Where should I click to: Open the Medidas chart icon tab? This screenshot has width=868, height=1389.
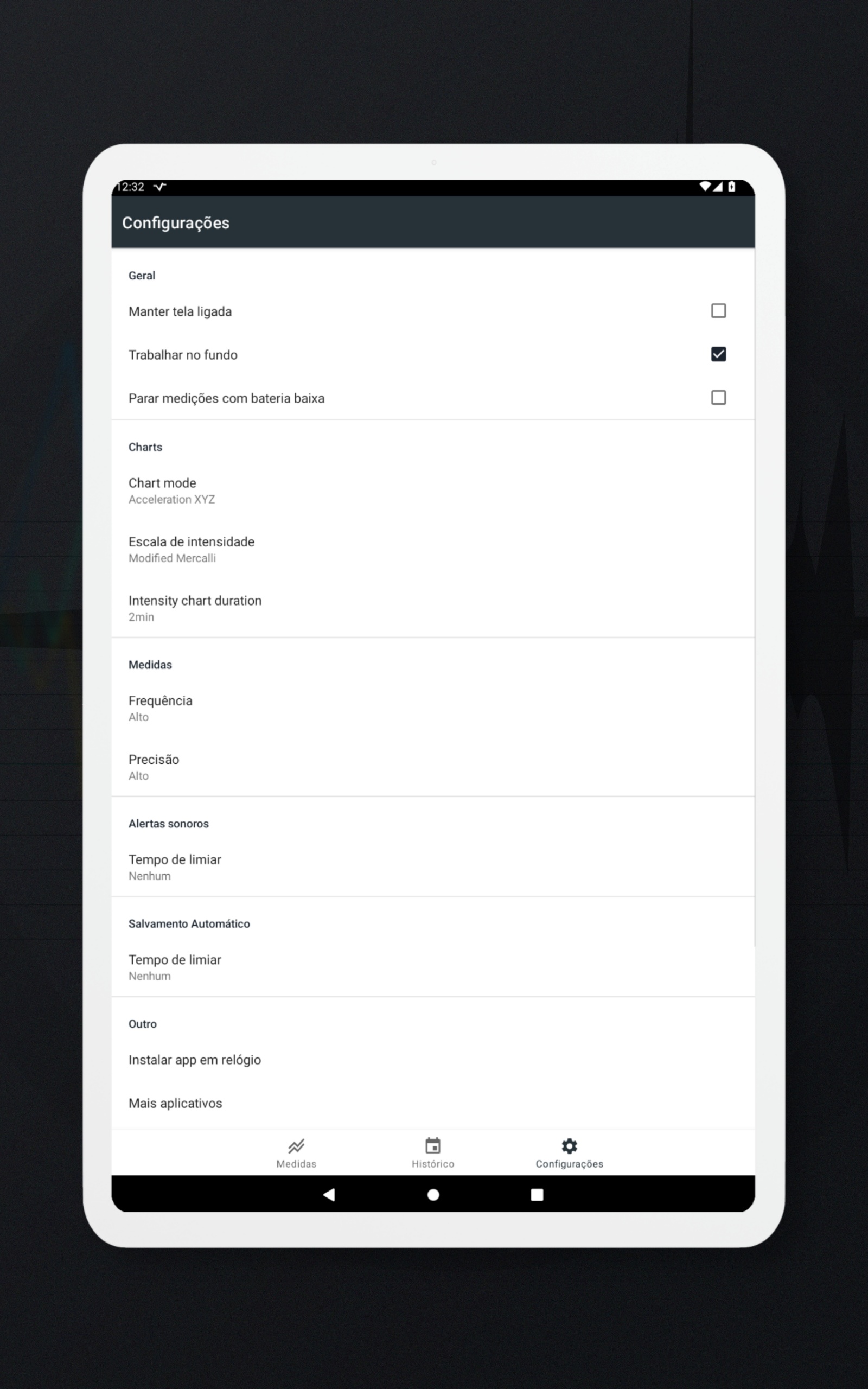tap(296, 1146)
